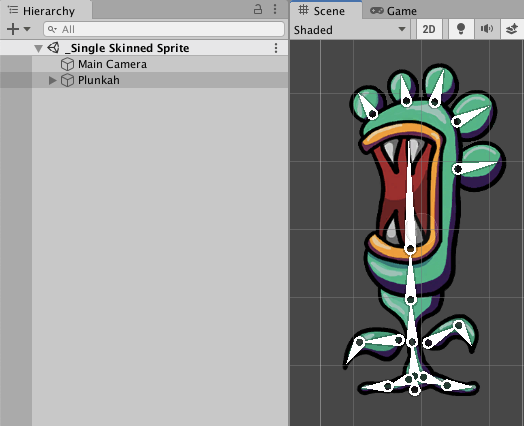Viewport: 524px width, 426px height.
Task: Select the Plunkah object row
Action: pos(144,80)
